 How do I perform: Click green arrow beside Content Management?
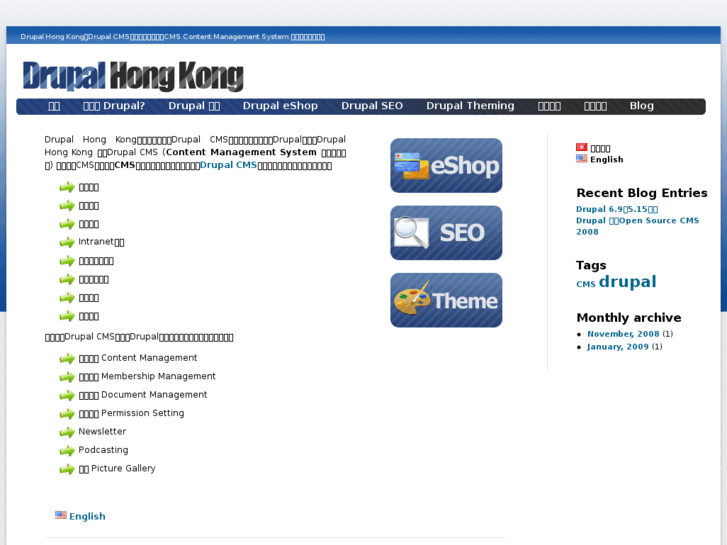point(67,359)
